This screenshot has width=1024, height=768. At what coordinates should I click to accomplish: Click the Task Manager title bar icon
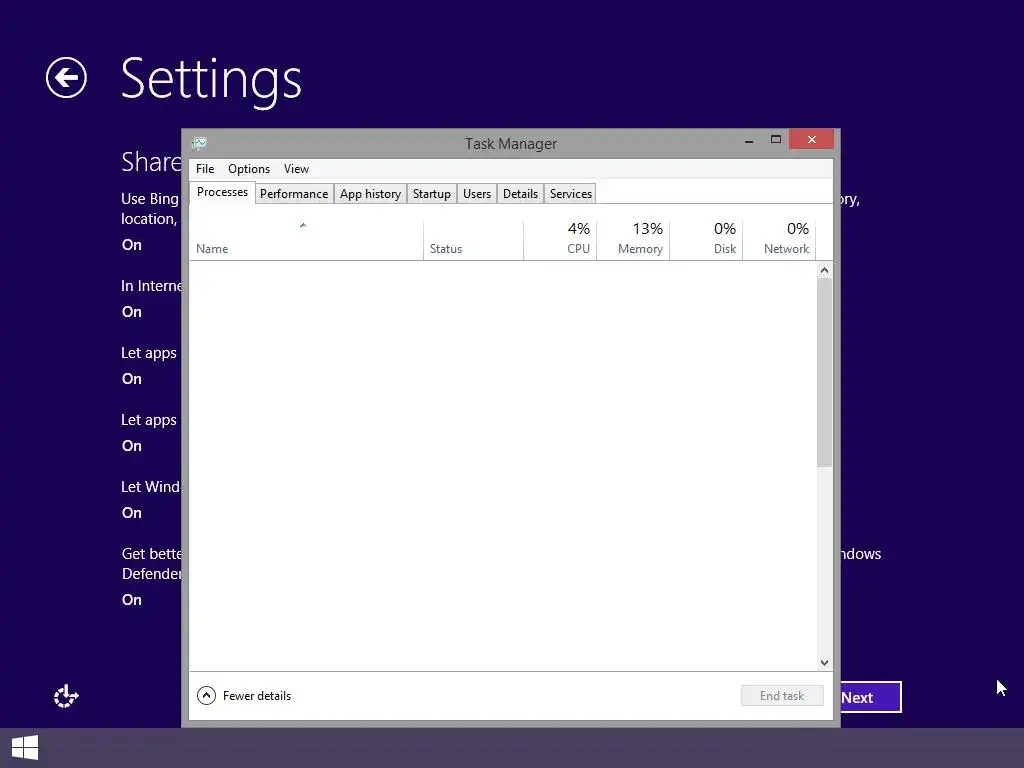point(200,143)
